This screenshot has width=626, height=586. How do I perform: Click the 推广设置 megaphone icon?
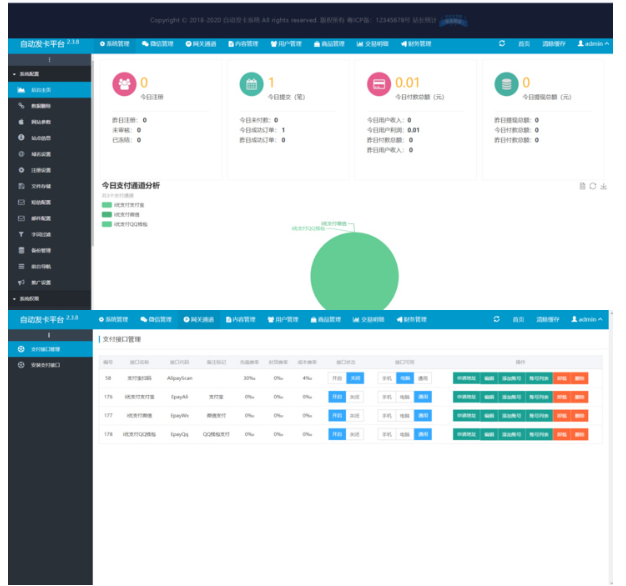coord(21,282)
